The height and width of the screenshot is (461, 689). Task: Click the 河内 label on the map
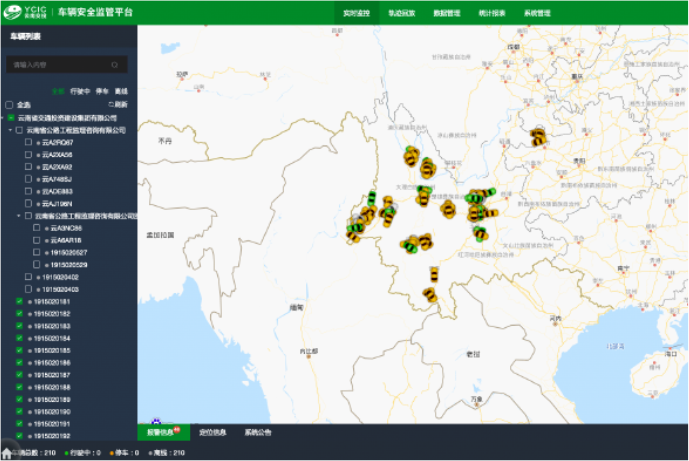pos(555,318)
